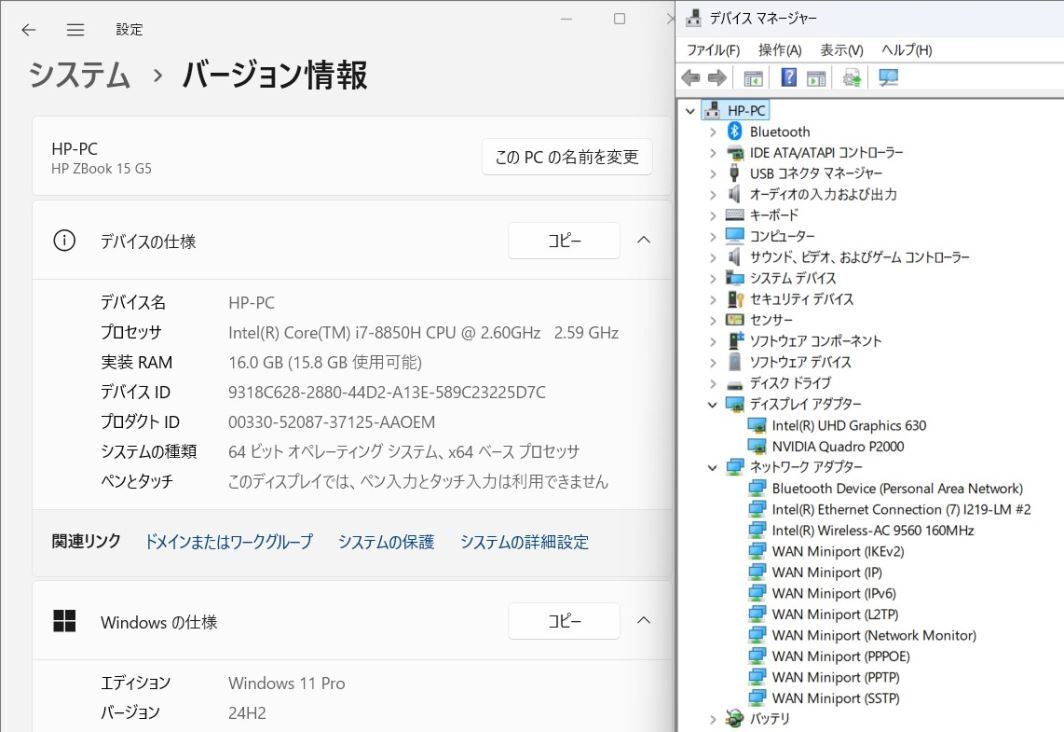The image size is (1064, 732).
Task: Select NVIDIA Quadro P2000 adapter
Action: [x=837, y=446]
